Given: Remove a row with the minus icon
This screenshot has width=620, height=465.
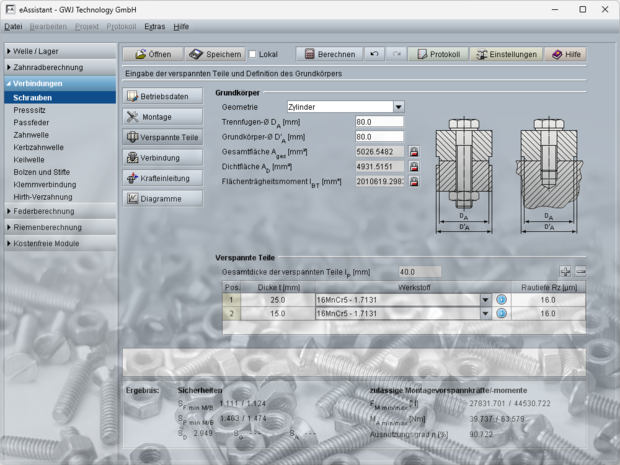Looking at the screenshot, I should (580, 271).
